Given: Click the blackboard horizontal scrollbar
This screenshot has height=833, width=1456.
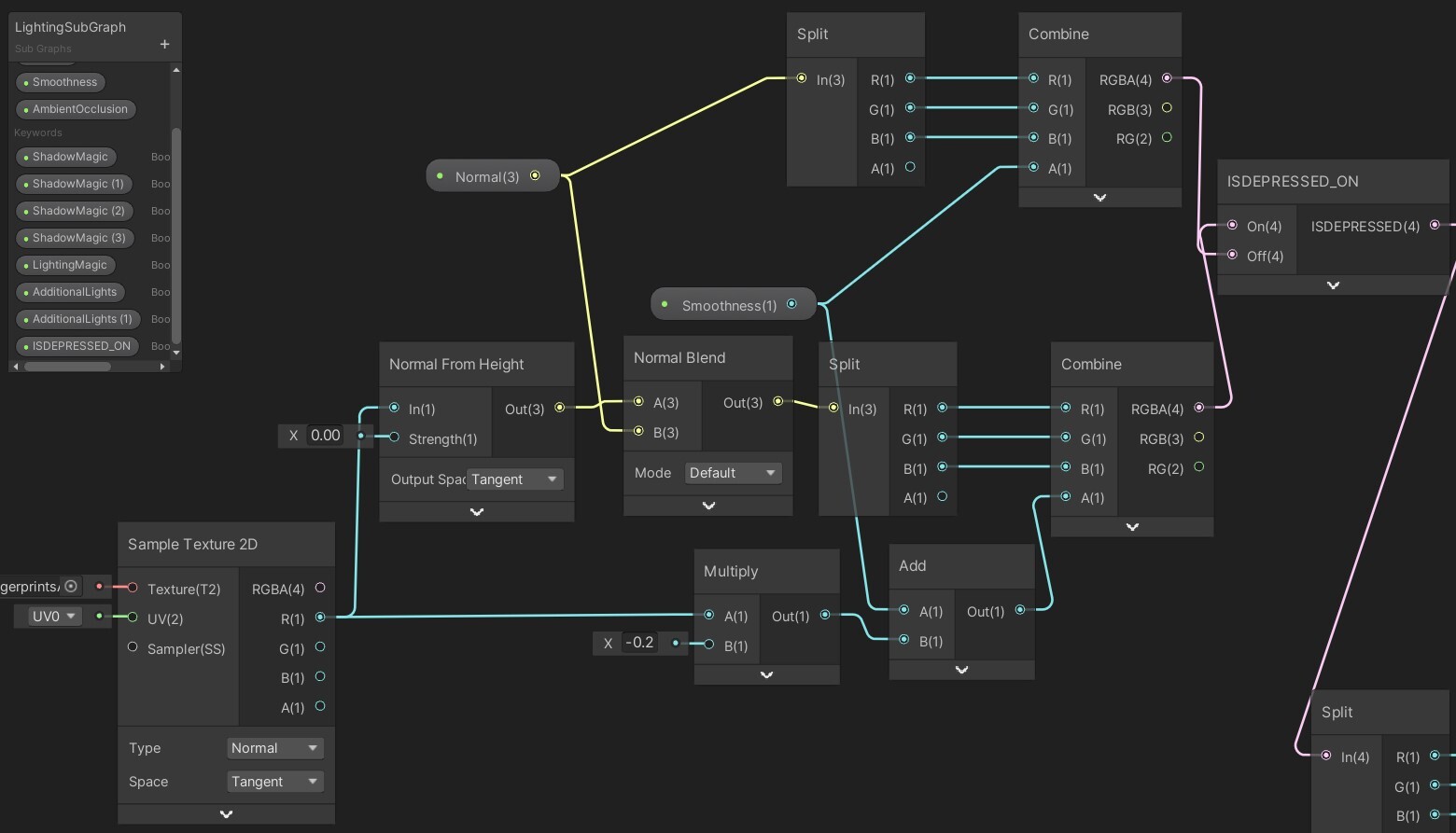Looking at the screenshot, I should (x=67, y=367).
